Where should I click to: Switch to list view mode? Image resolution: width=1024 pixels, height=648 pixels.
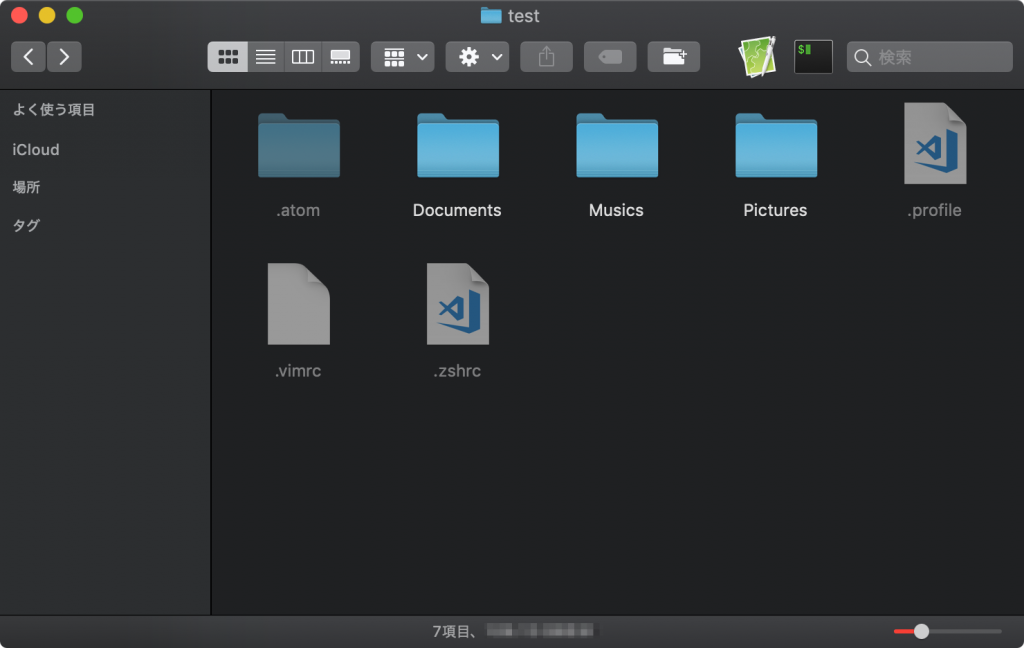[265, 57]
